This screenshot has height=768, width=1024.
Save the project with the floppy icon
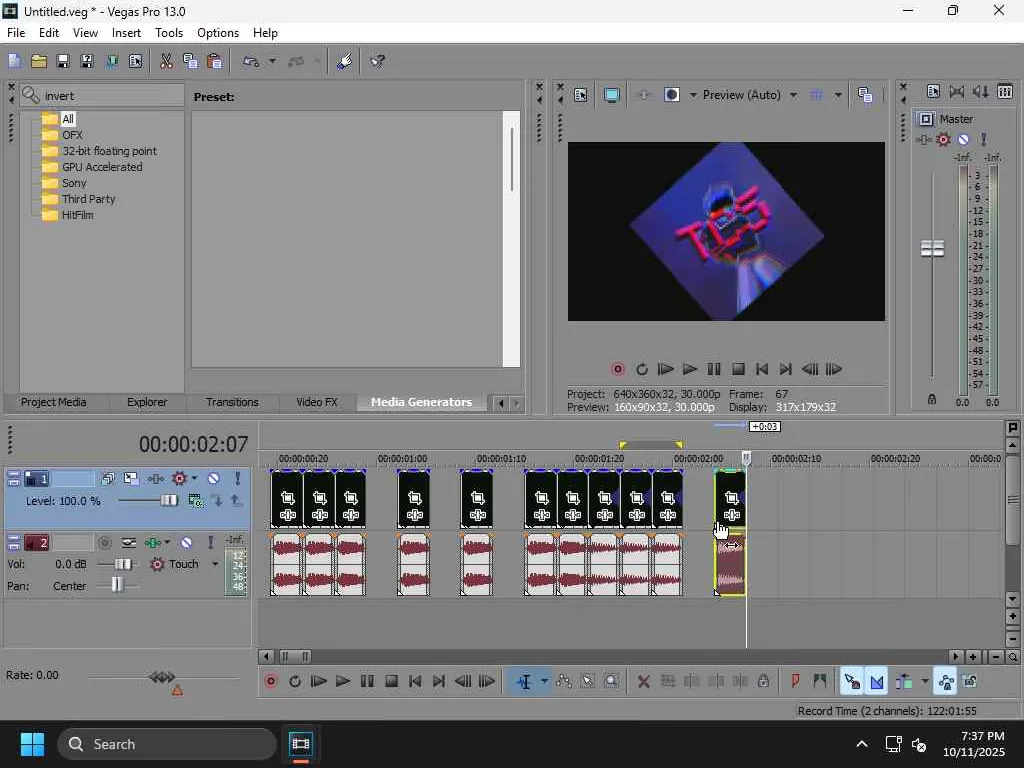63,61
